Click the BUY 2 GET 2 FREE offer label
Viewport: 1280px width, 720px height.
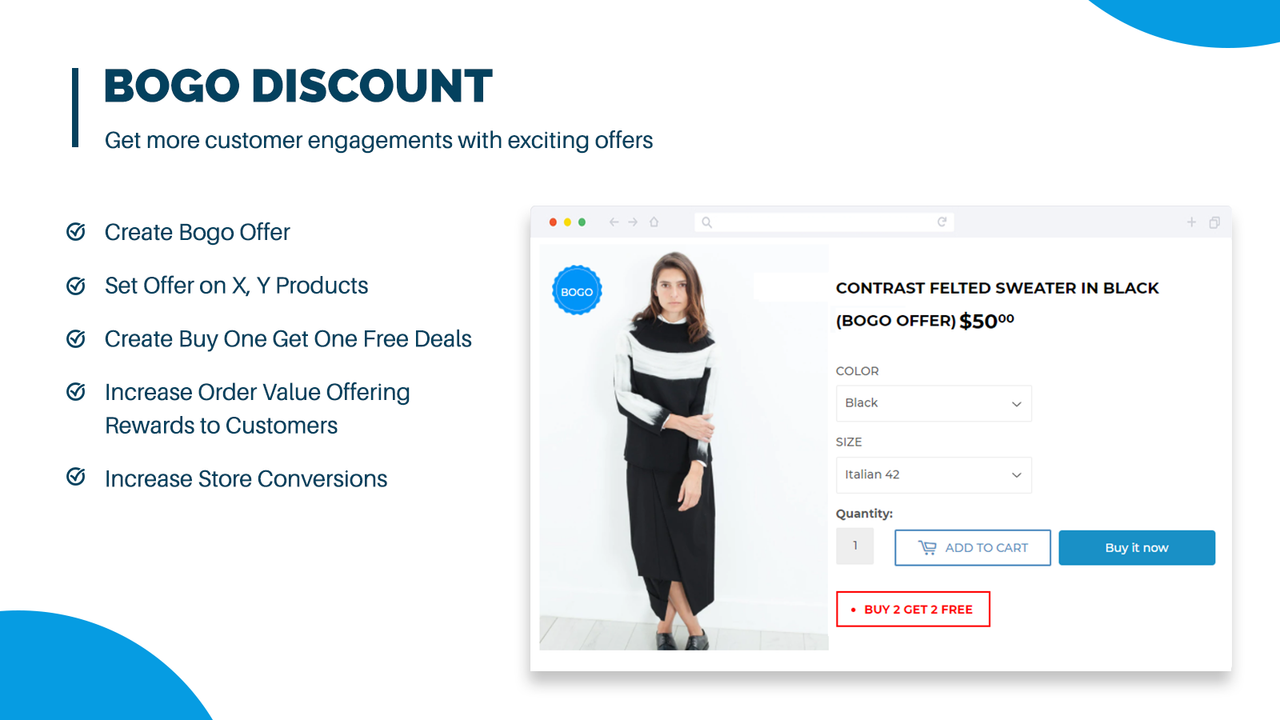tap(913, 609)
